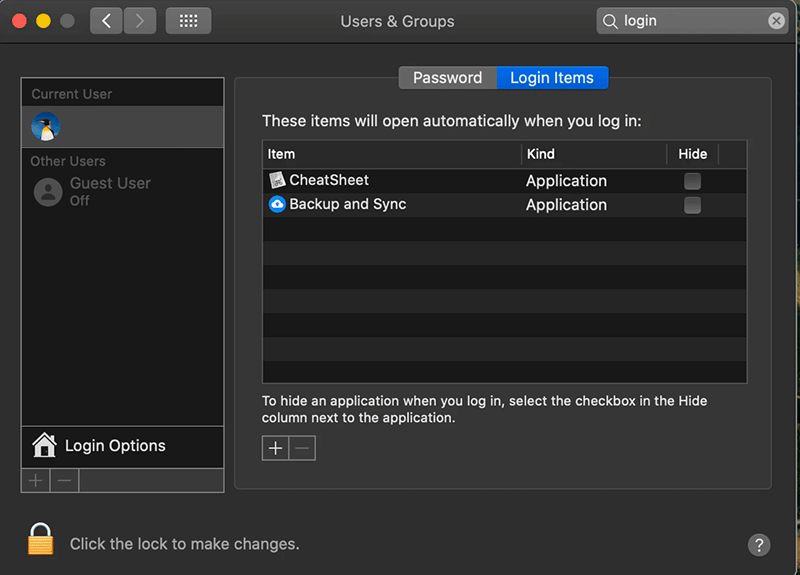The image size is (800, 575).
Task: Enable Hide checkbox for CheatSheet
Action: [x=692, y=181]
